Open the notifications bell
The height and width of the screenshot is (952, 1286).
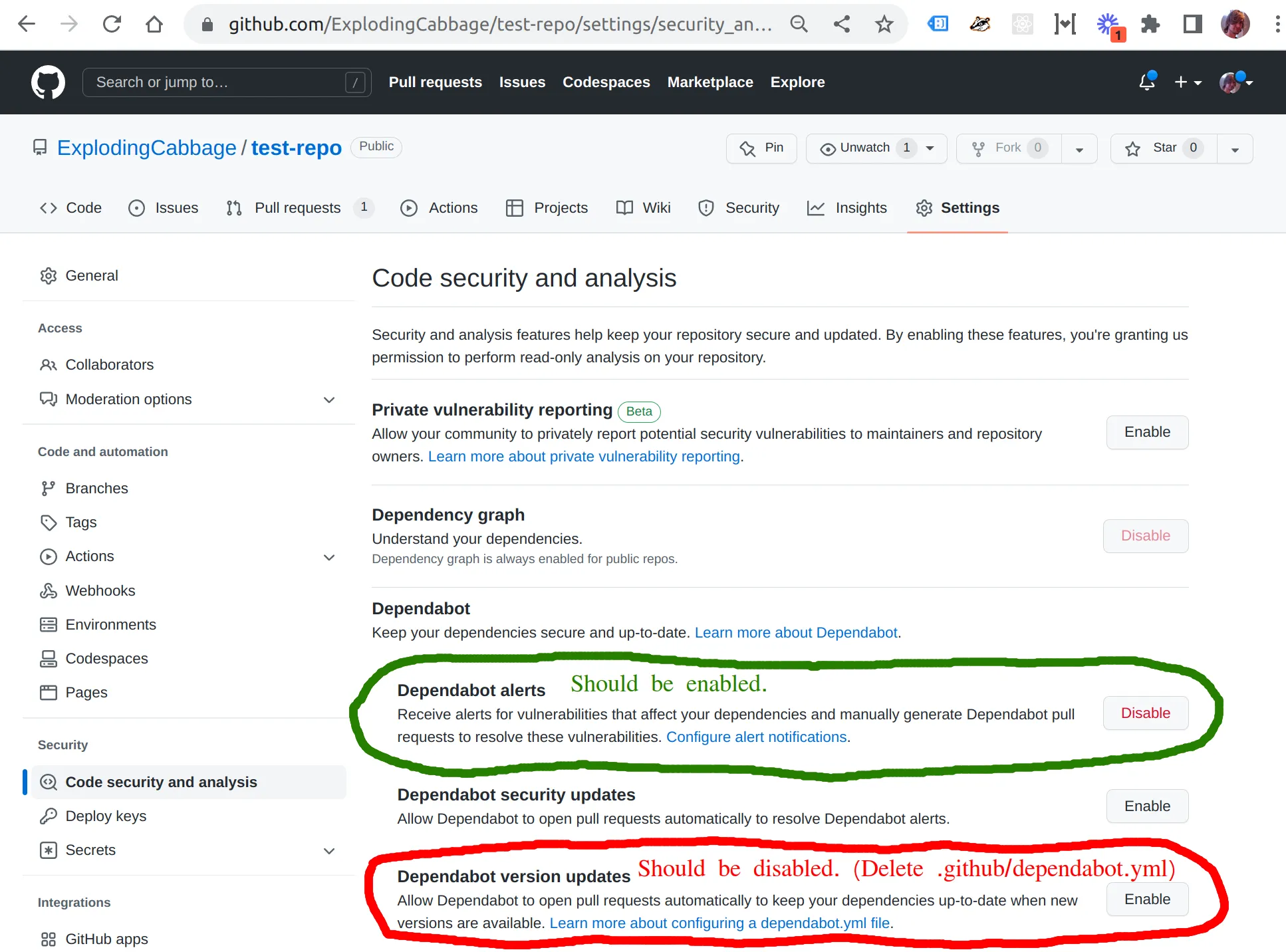[1146, 82]
